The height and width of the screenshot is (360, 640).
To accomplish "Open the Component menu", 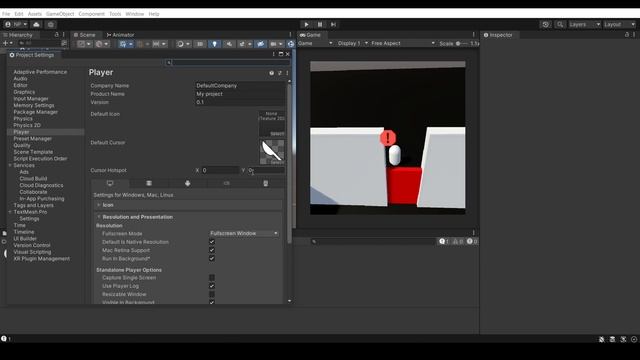I will click(91, 14).
